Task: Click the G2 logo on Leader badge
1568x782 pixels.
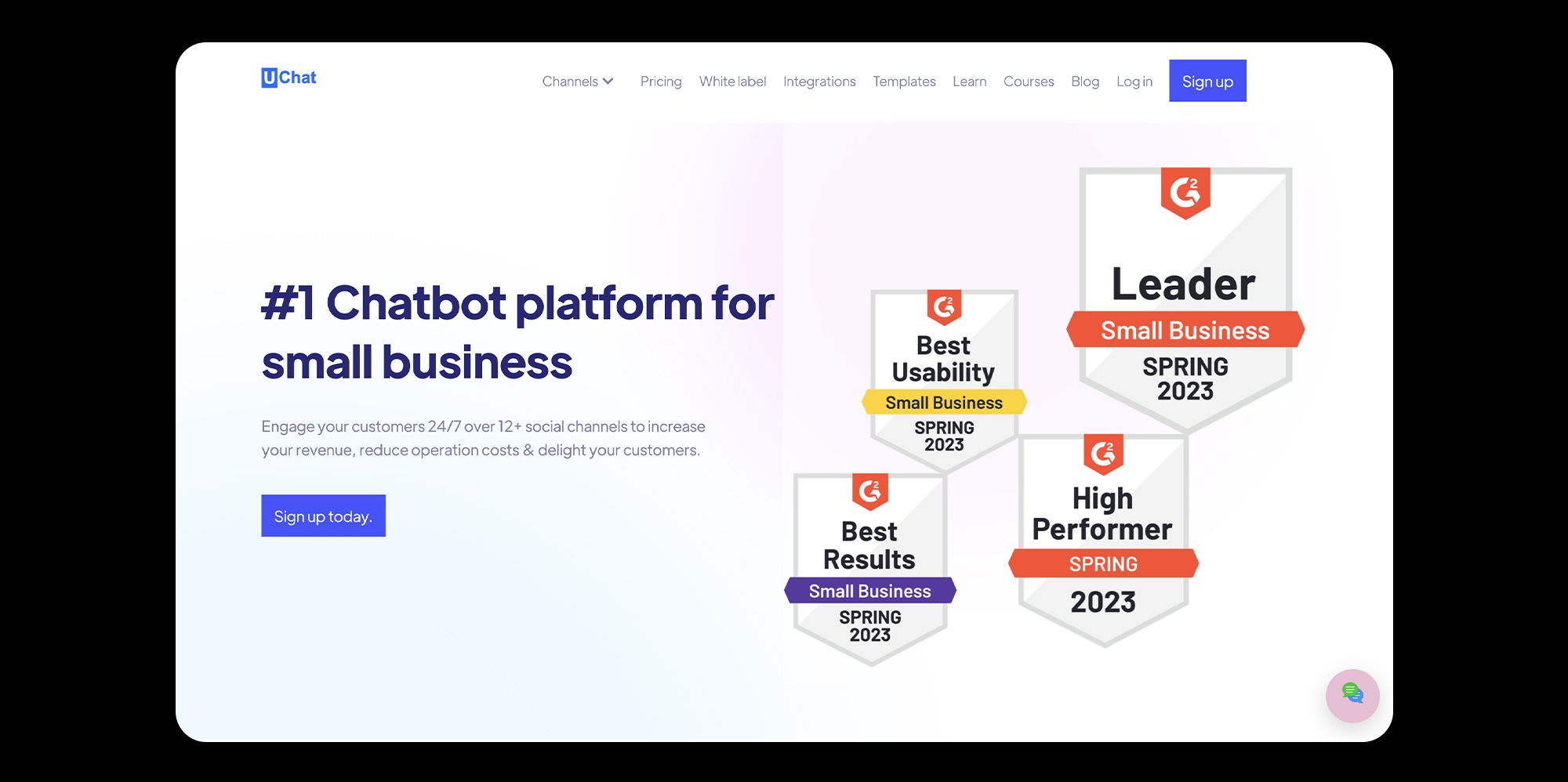Action: [1185, 193]
